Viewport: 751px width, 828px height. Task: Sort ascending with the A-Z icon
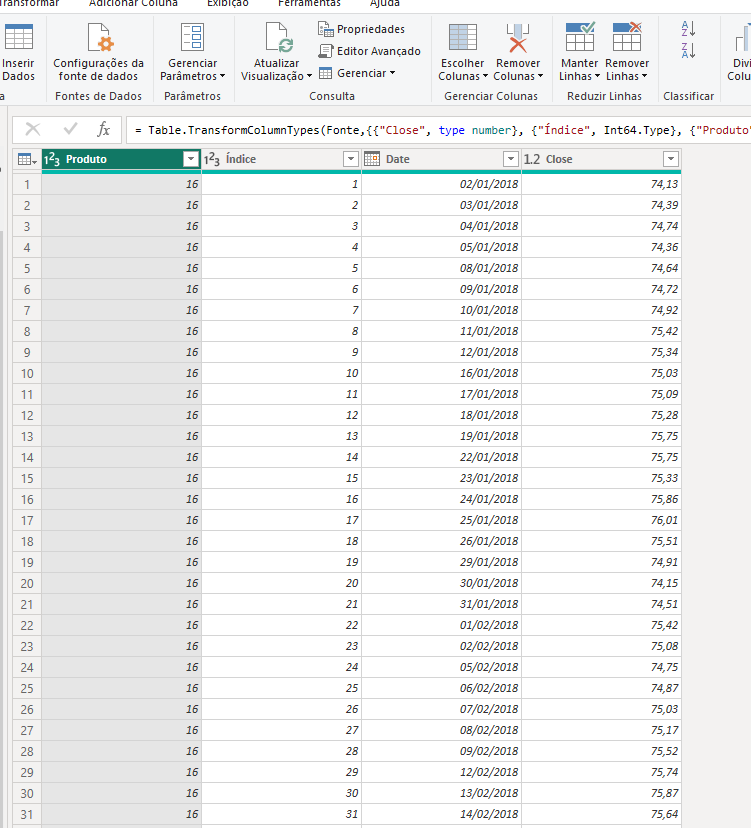point(688,29)
